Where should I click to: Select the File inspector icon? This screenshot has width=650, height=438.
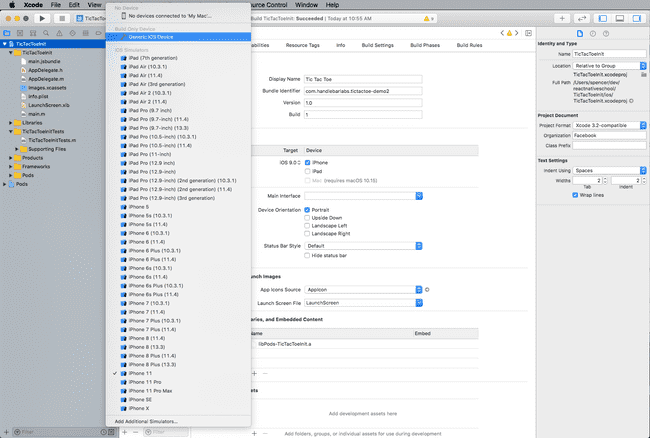coord(580,34)
